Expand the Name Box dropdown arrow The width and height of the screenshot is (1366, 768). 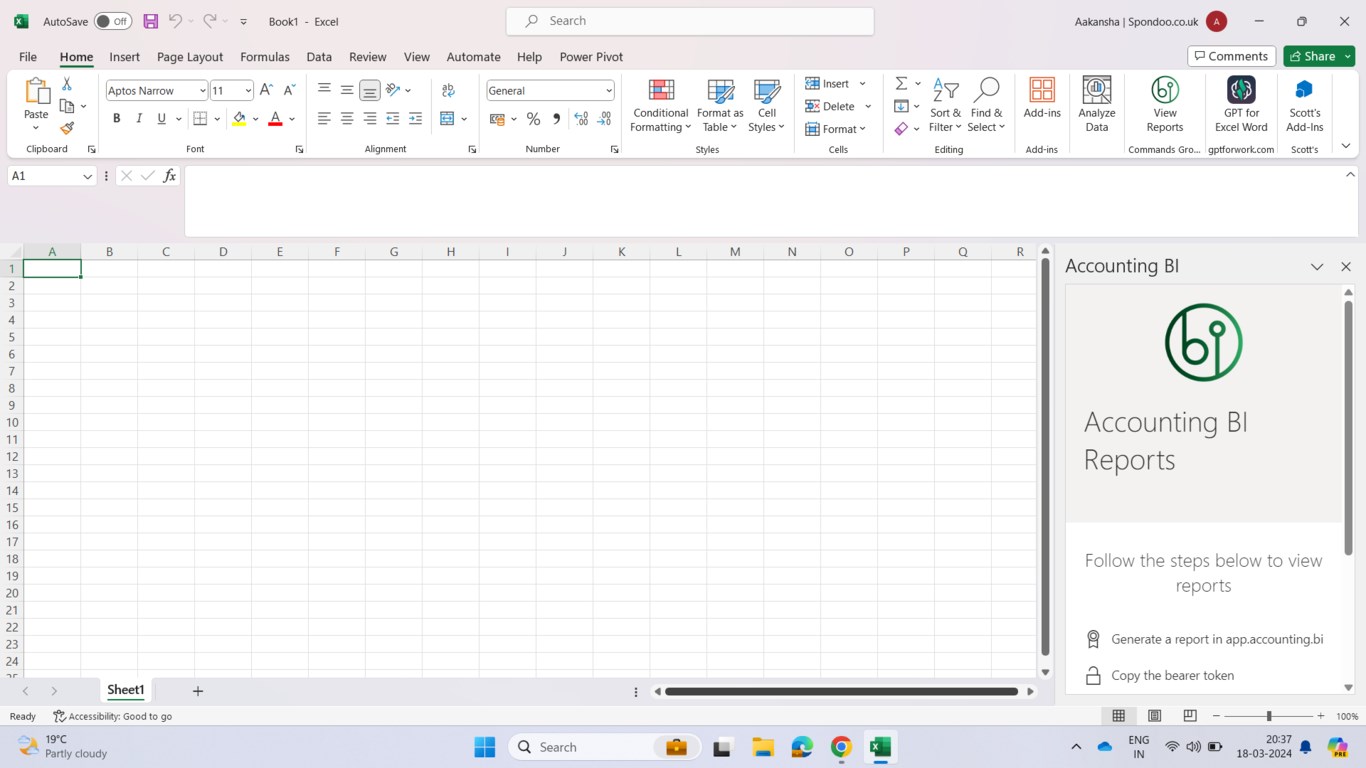click(x=86, y=176)
